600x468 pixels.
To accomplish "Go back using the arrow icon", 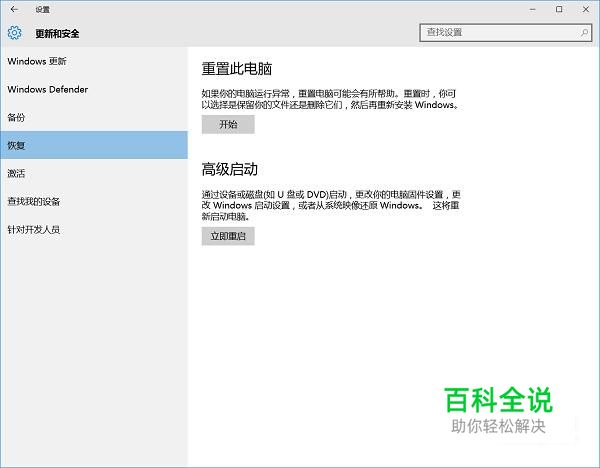I will coord(14,9).
